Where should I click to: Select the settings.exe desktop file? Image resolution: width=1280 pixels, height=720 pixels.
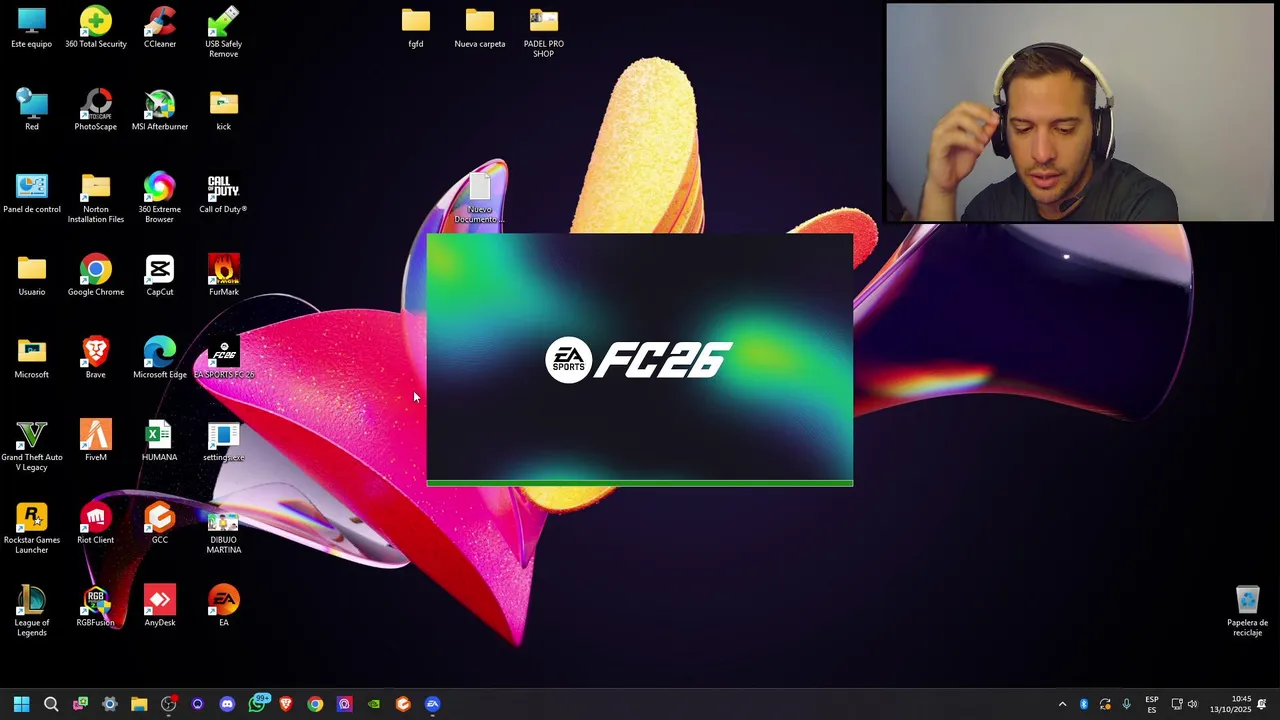[x=224, y=441]
